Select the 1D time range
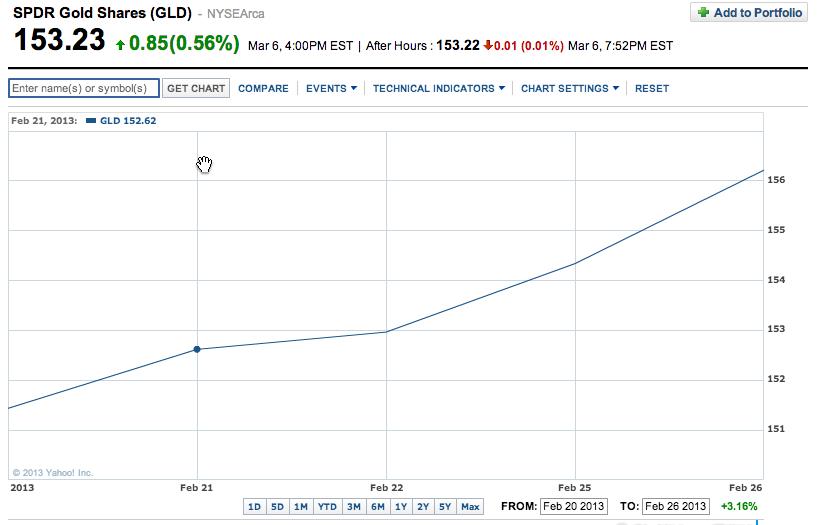The width and height of the screenshot is (821, 525). click(x=254, y=507)
